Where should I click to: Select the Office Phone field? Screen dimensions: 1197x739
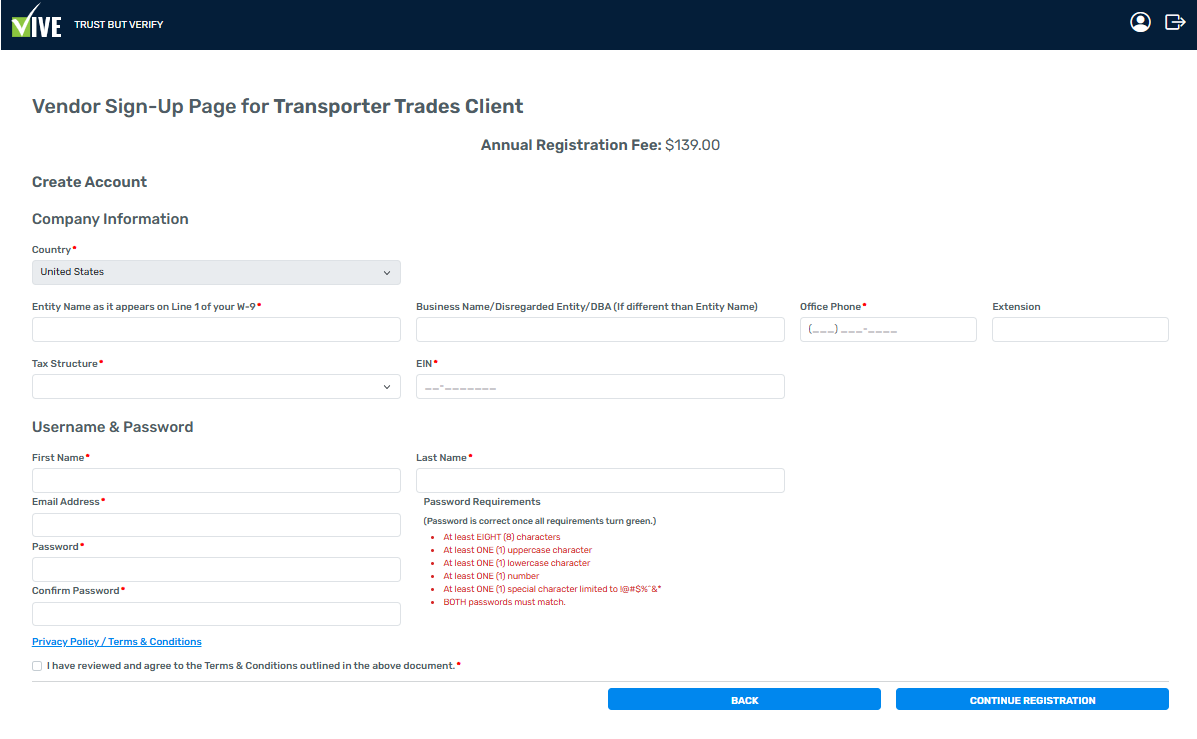[x=888, y=330]
